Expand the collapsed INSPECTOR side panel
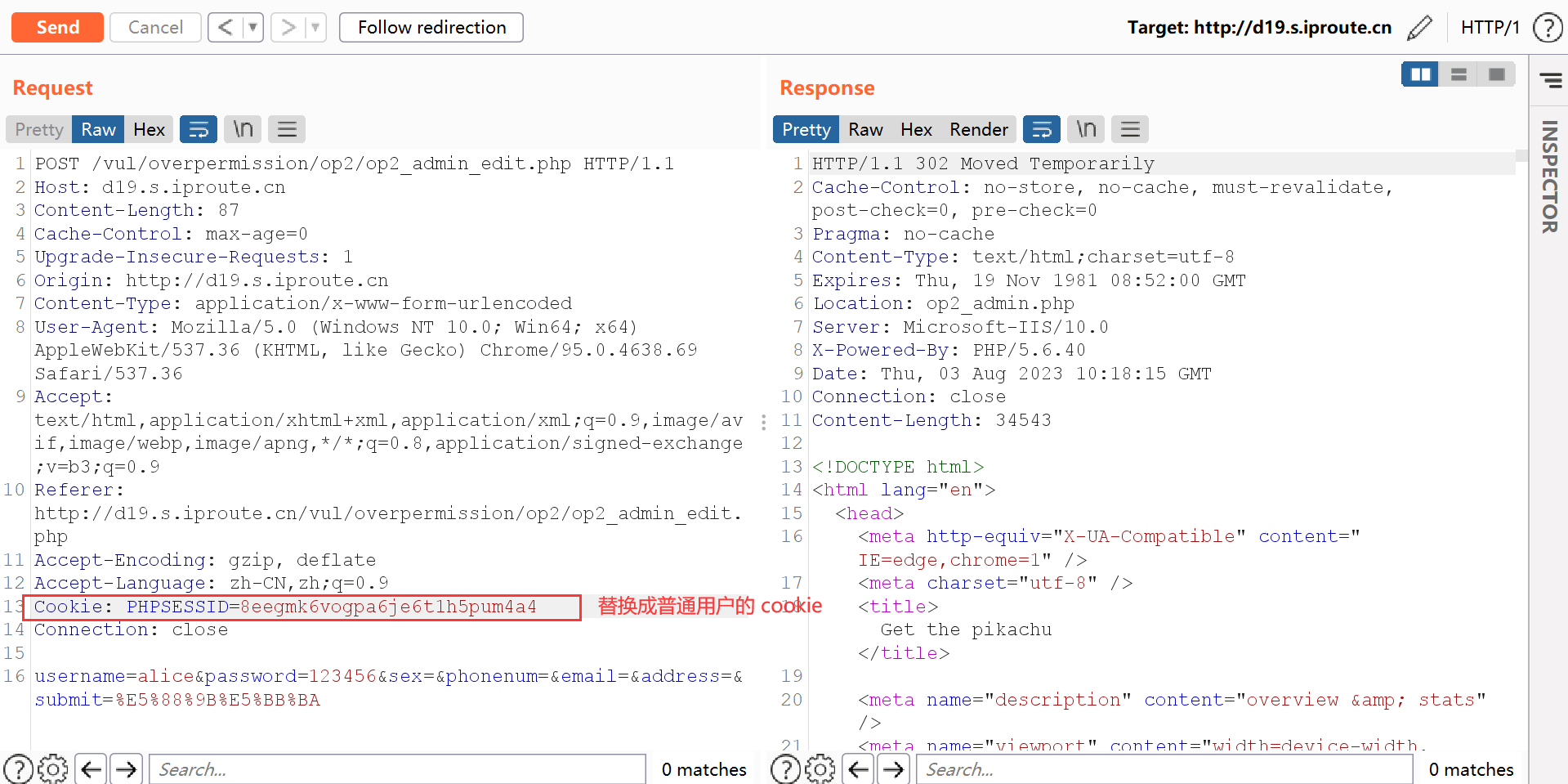This screenshot has height=784, width=1568. (x=1549, y=176)
